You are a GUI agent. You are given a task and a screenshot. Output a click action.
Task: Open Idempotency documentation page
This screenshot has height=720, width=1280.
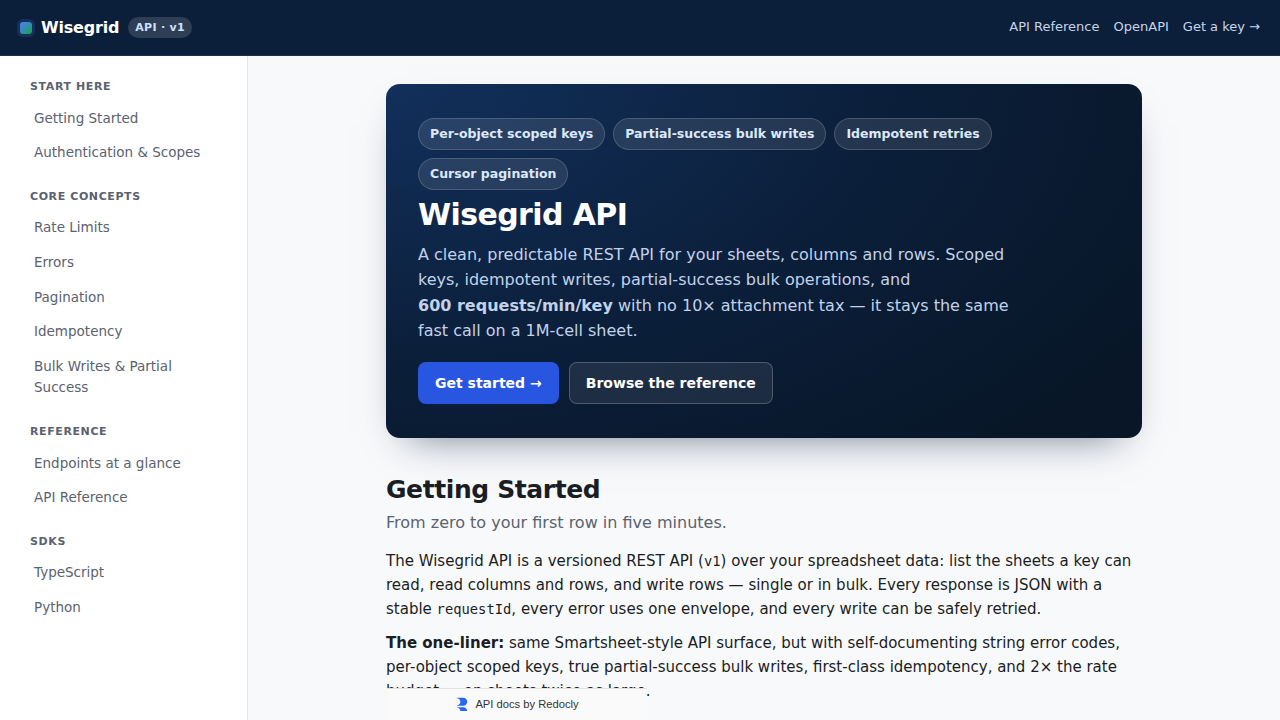coord(78,331)
